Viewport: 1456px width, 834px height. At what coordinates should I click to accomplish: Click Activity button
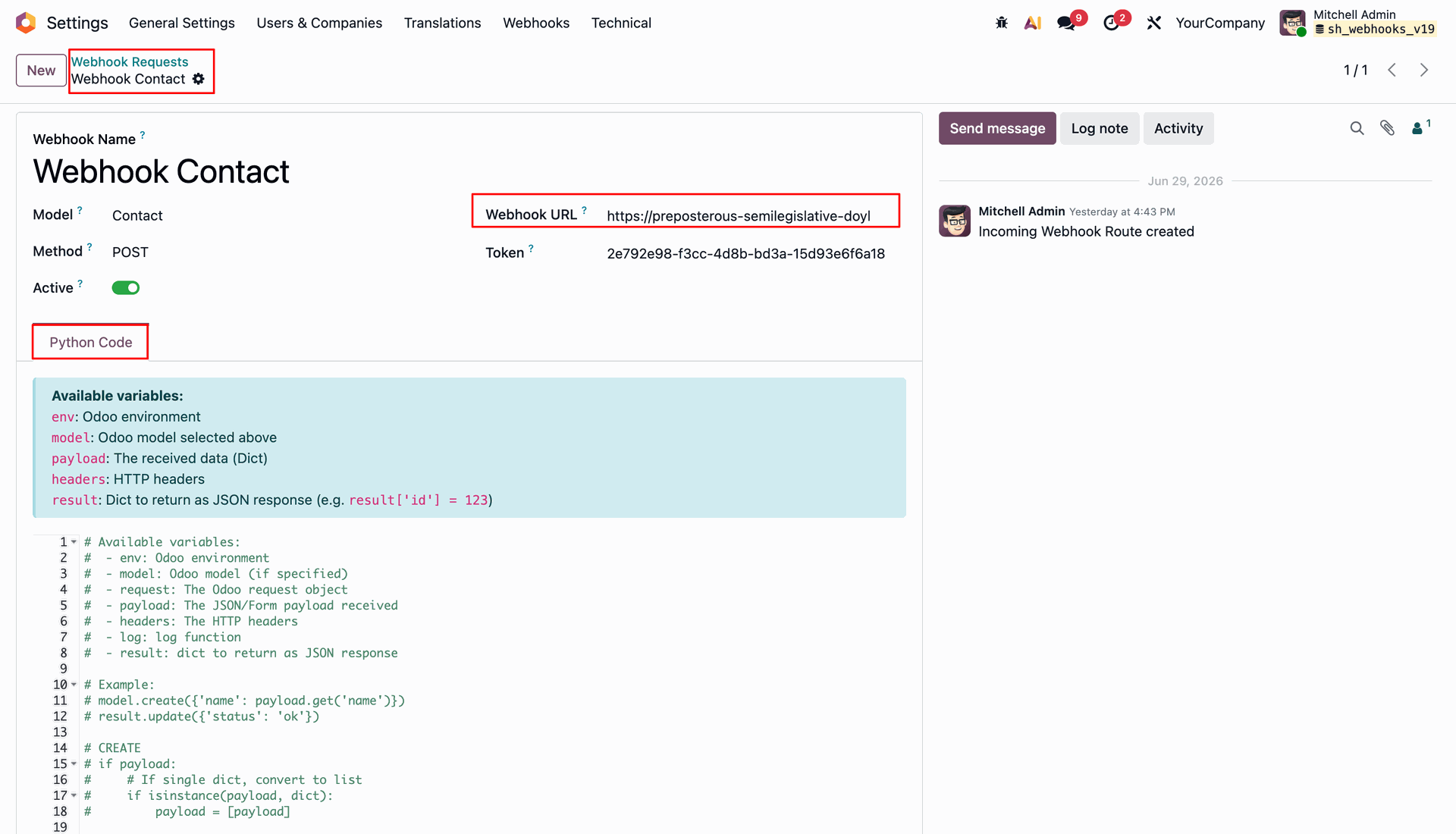click(1178, 129)
